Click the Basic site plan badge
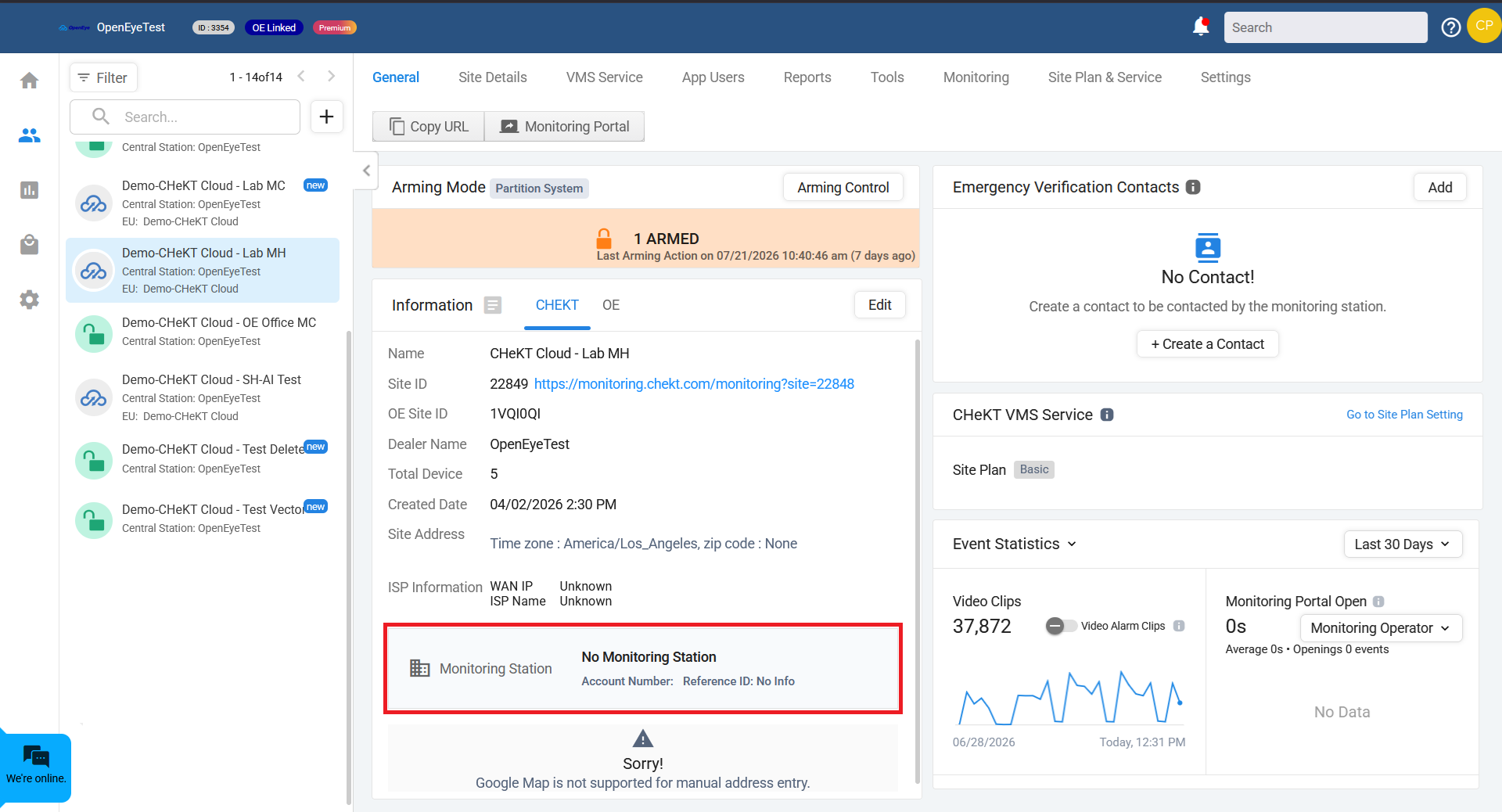 tap(1034, 469)
